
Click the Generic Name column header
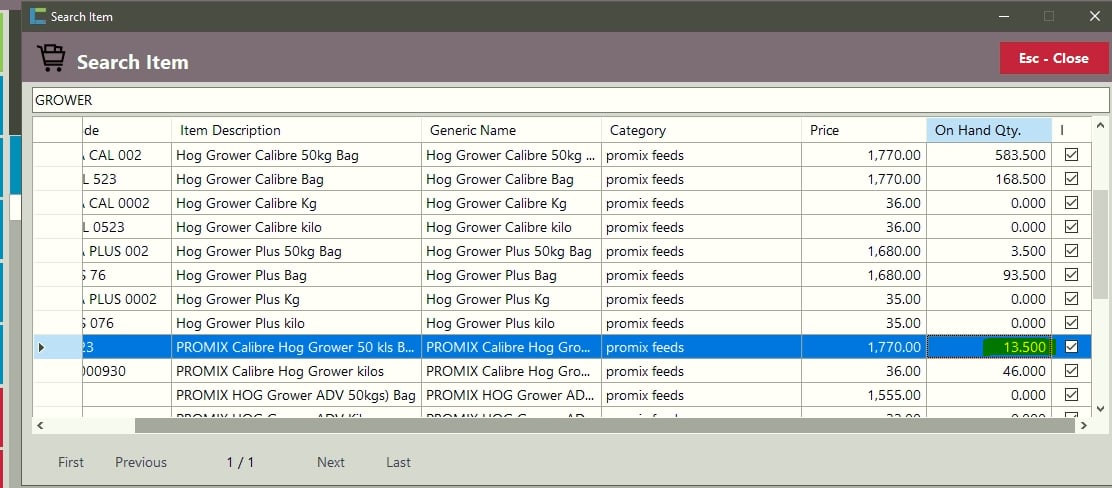(x=511, y=130)
